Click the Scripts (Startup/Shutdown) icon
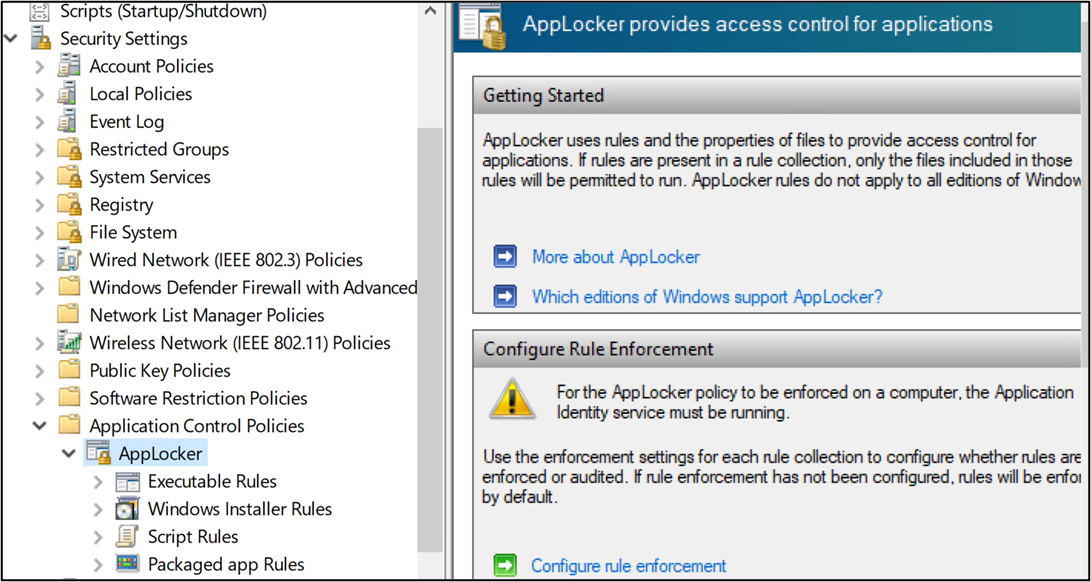Viewport: 1091px width, 582px height. [x=41, y=10]
